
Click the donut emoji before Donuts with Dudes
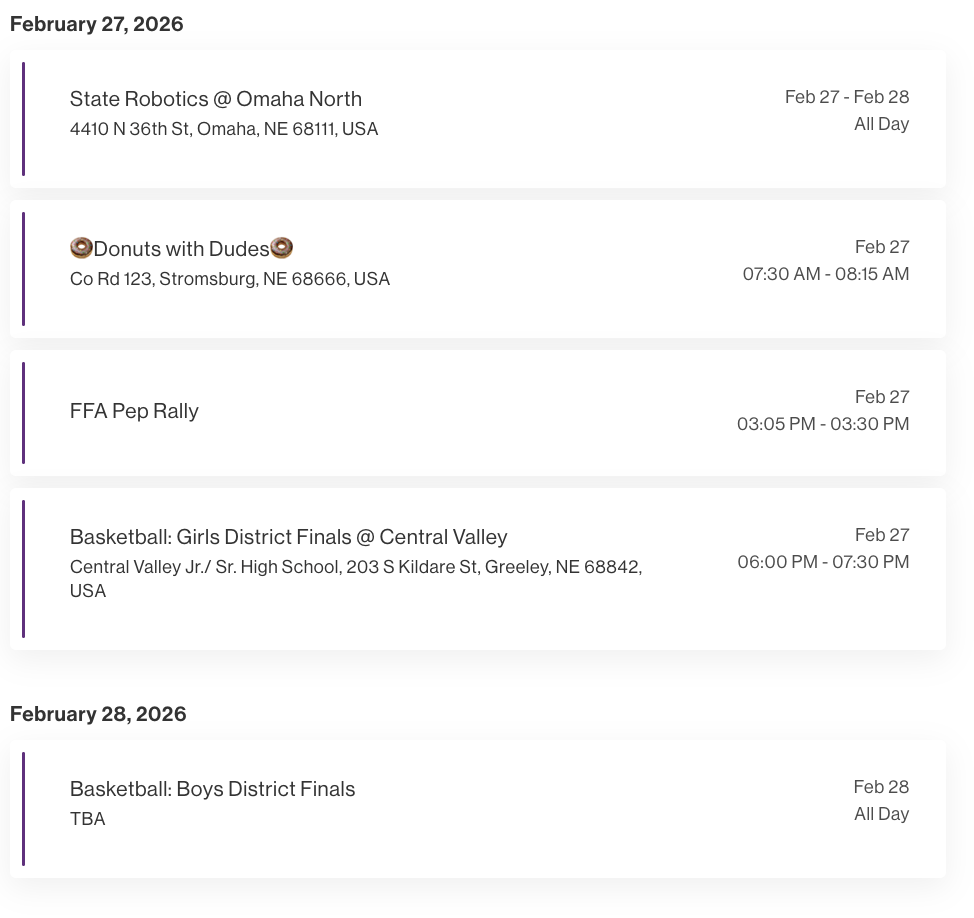click(81, 248)
